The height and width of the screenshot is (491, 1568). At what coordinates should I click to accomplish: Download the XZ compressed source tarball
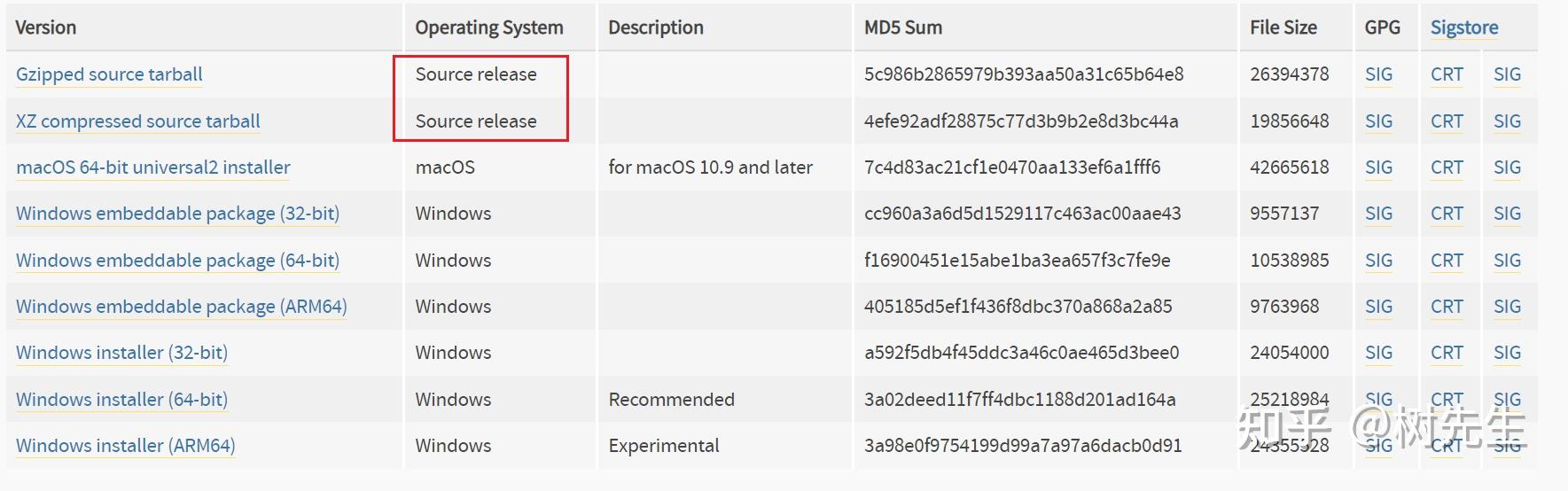point(137,121)
